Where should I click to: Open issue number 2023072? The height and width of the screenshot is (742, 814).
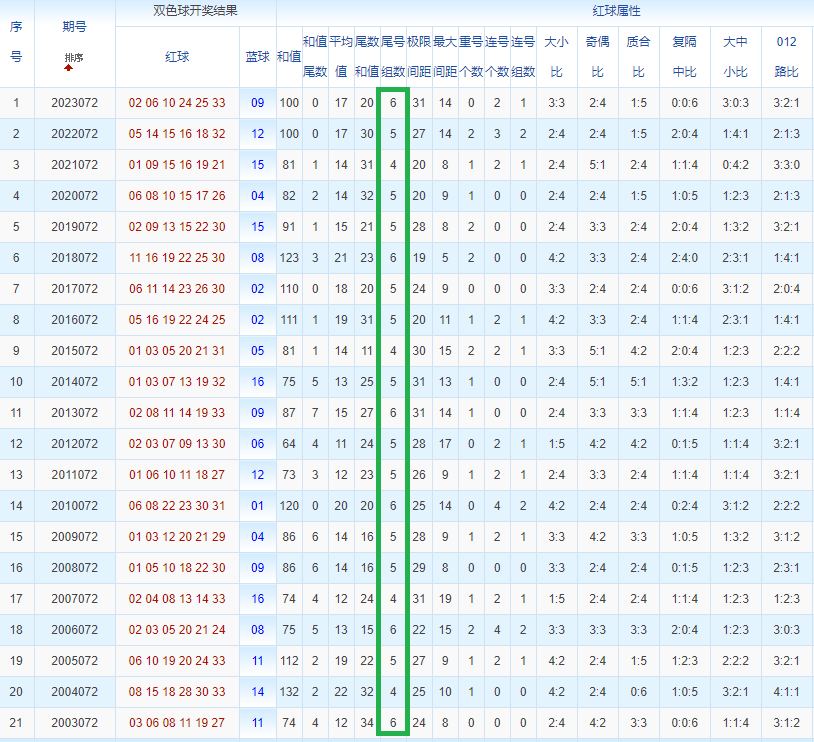coord(75,103)
